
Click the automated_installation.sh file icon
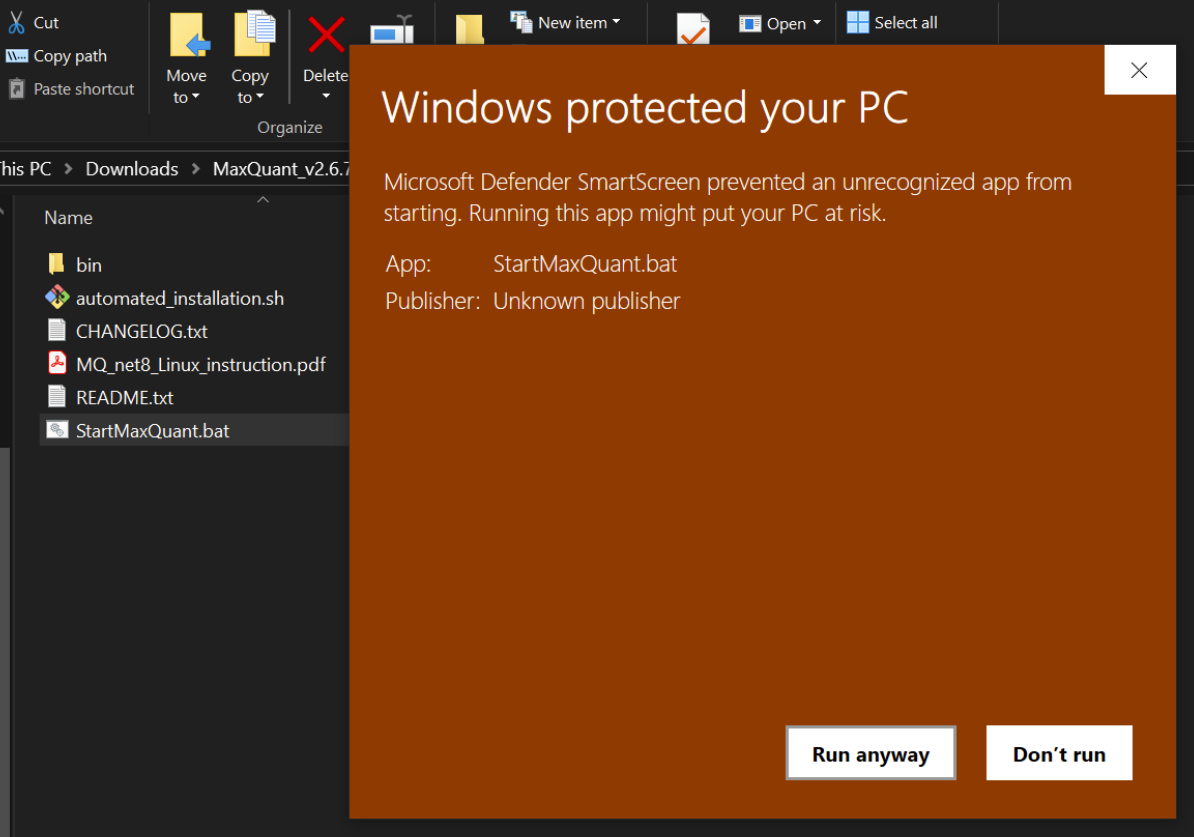point(57,297)
